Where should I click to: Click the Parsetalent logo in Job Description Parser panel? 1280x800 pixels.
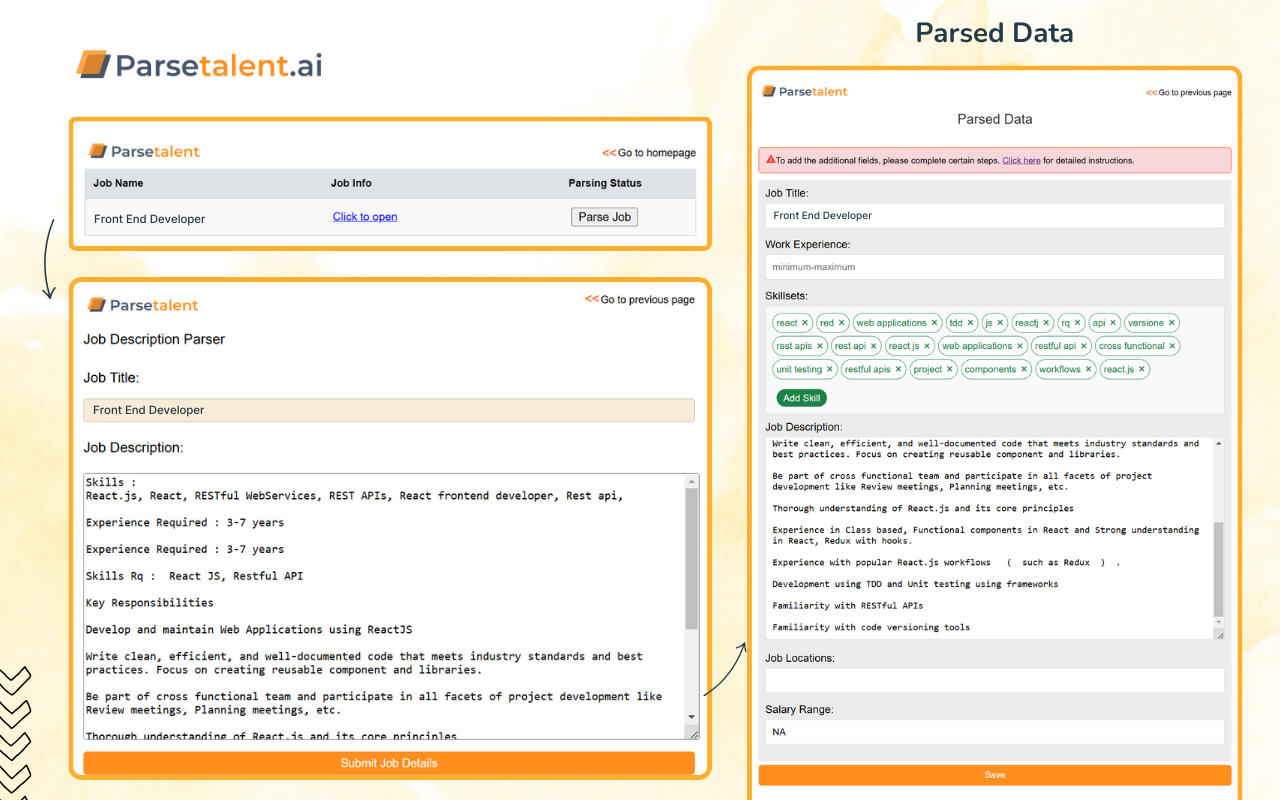tap(143, 305)
